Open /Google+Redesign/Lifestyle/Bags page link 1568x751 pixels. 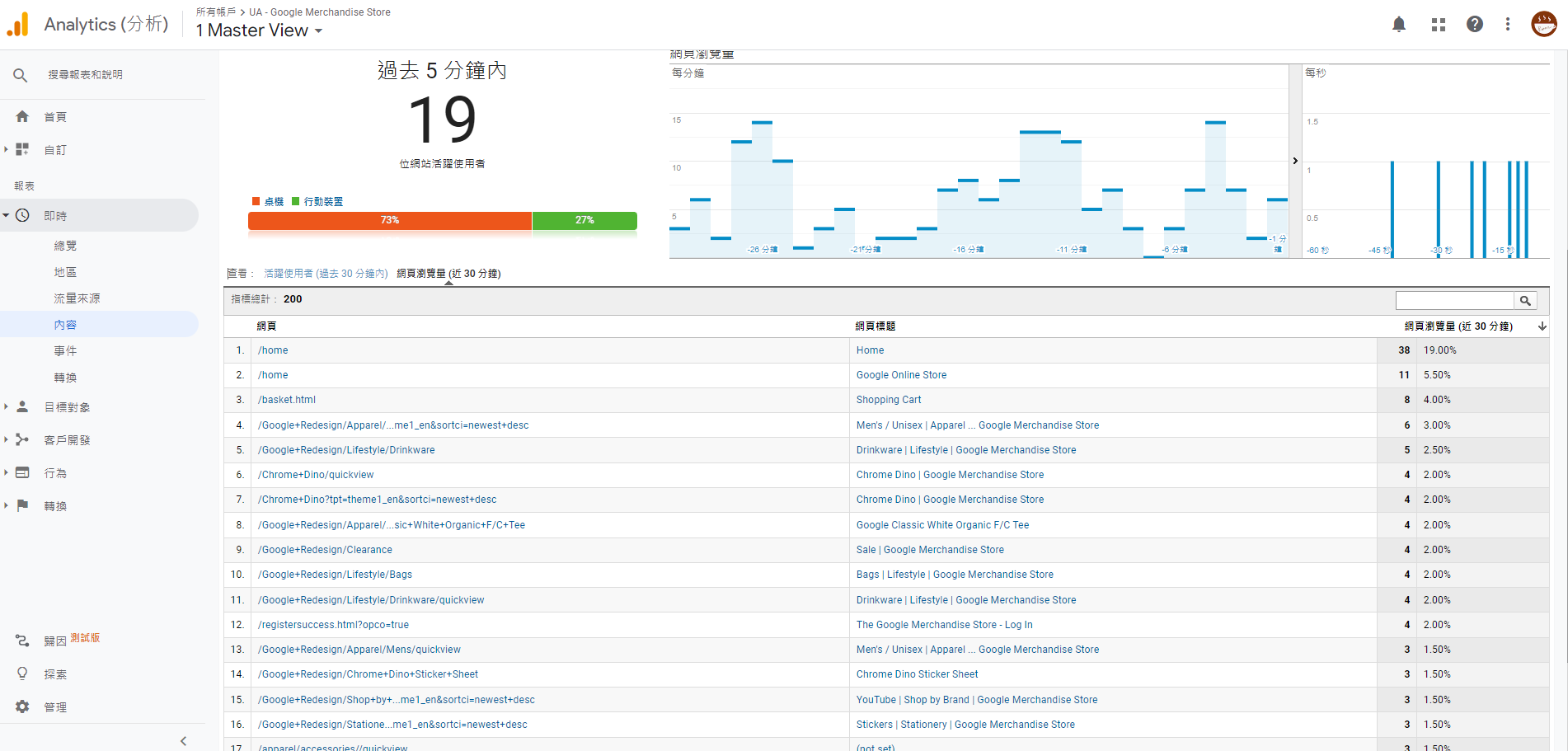click(335, 575)
